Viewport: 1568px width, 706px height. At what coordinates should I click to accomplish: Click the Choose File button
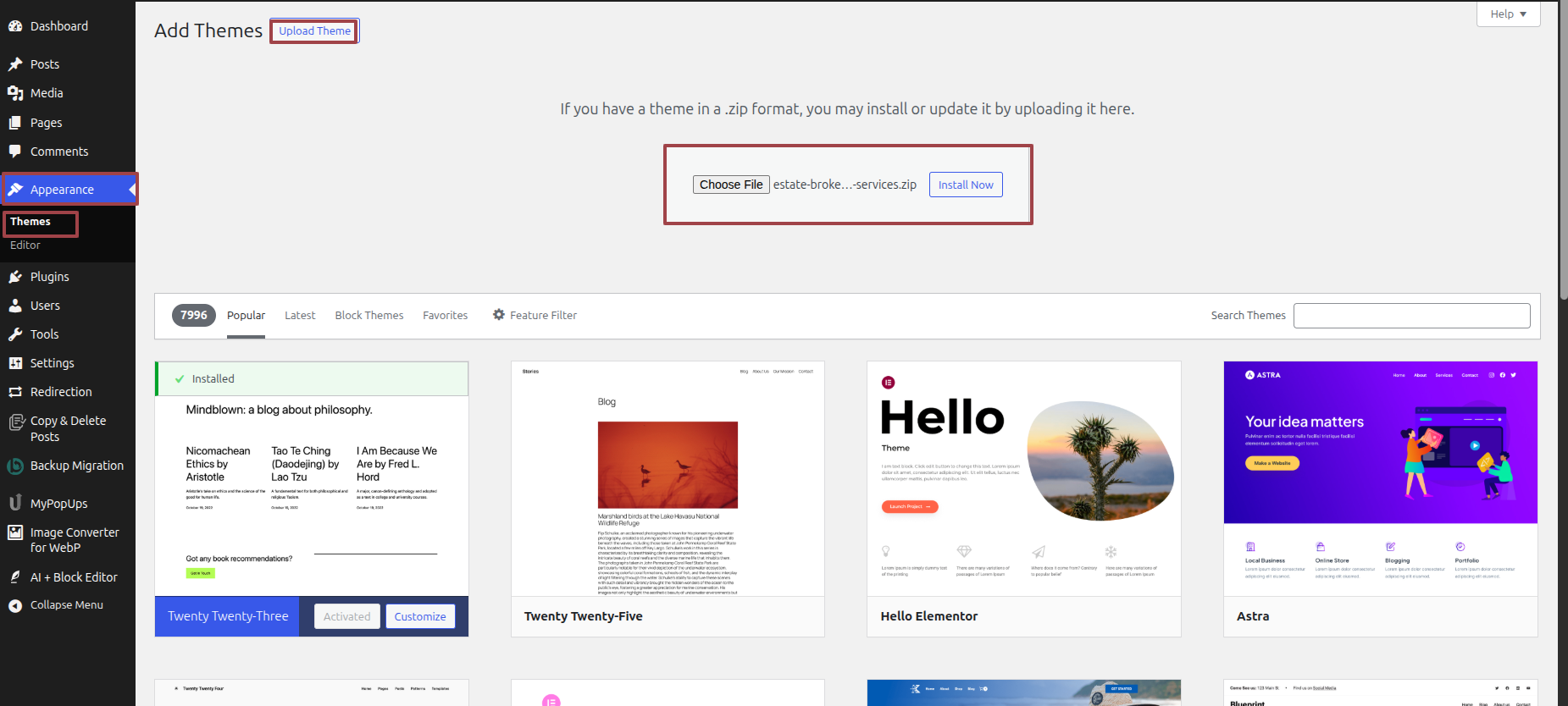click(731, 185)
